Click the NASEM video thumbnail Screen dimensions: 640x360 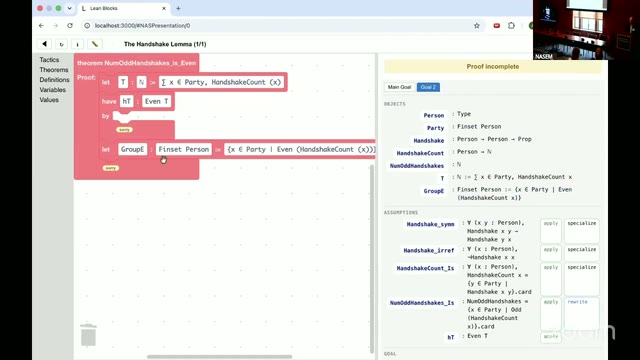click(586, 30)
